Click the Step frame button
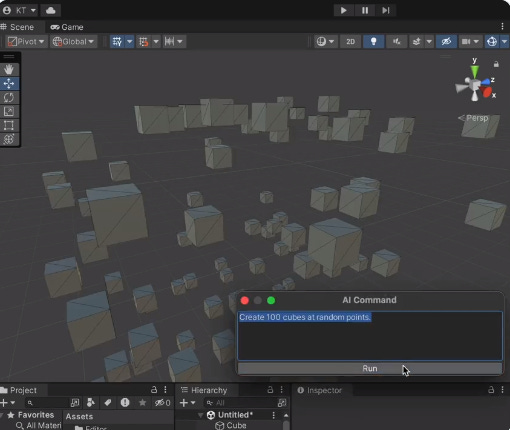 click(386, 10)
